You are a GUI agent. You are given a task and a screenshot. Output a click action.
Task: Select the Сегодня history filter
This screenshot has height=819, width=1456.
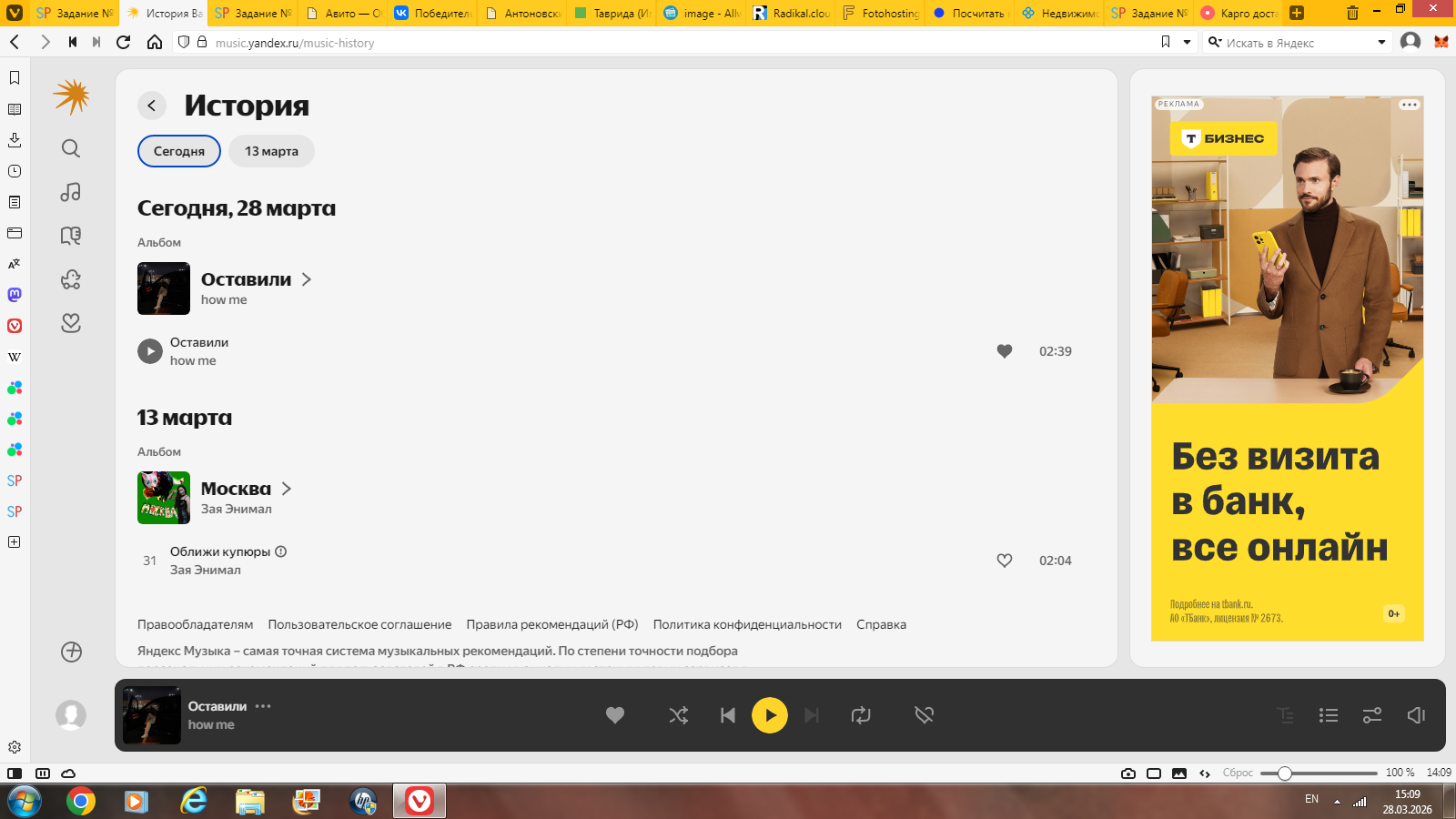(x=179, y=151)
